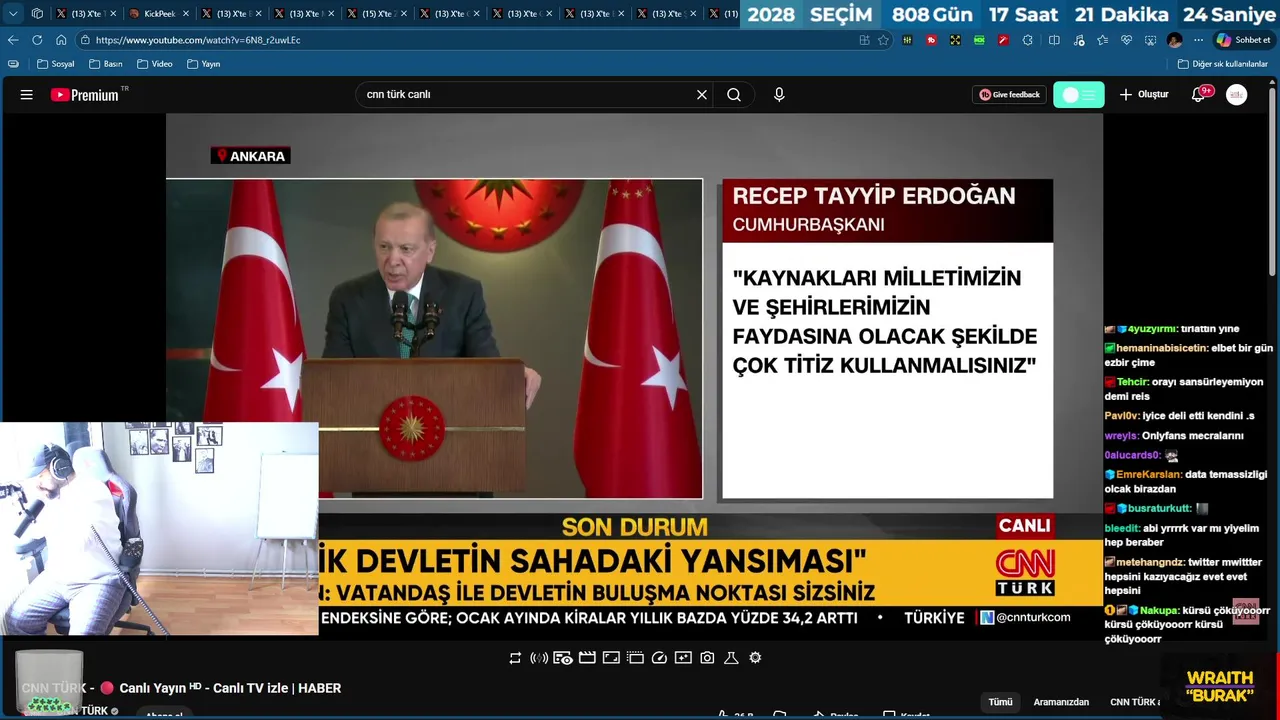
Task: Open browser three-dot settings menu
Action: [1198, 40]
